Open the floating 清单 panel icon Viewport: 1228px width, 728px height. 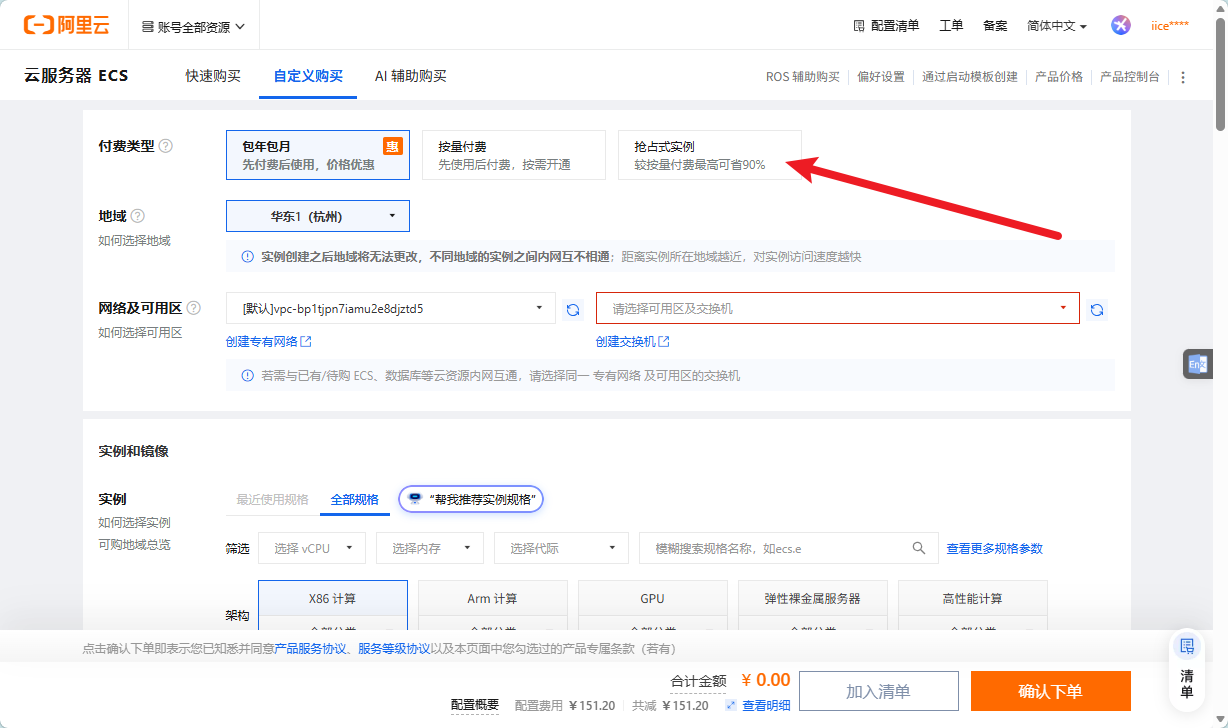click(1187, 670)
